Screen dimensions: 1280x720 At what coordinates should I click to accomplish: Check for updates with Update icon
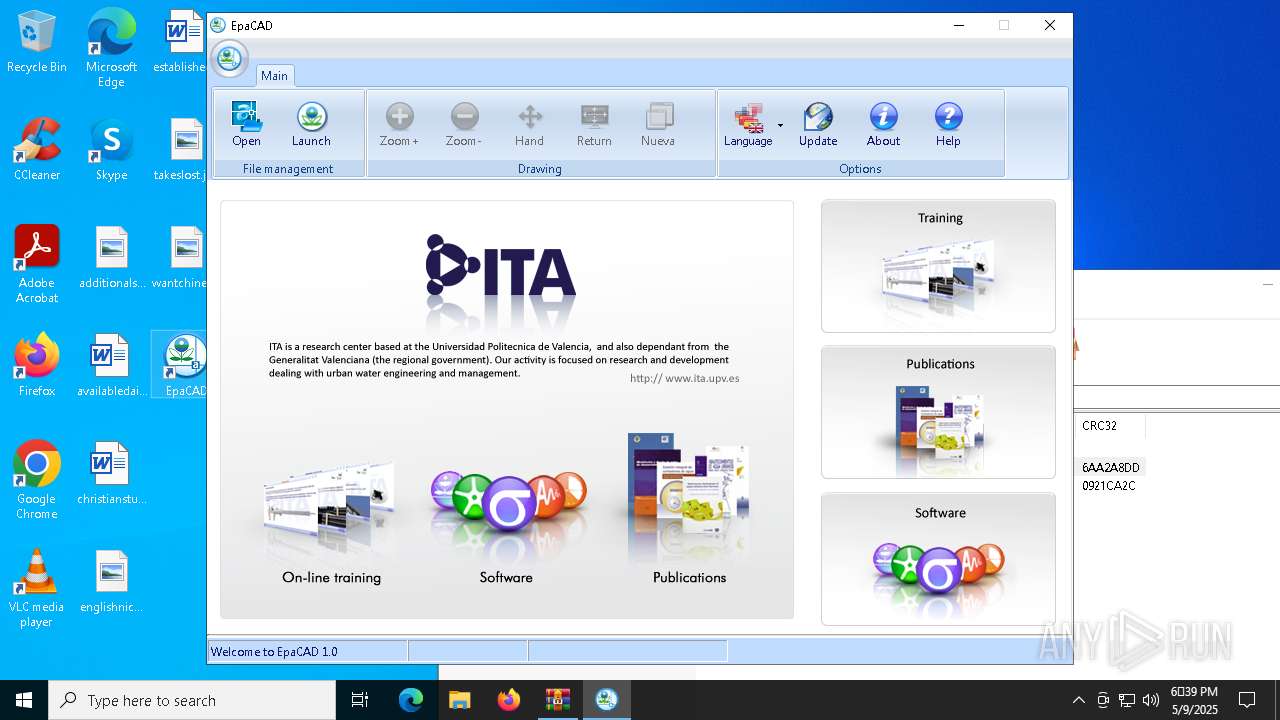pyautogui.click(x=818, y=124)
